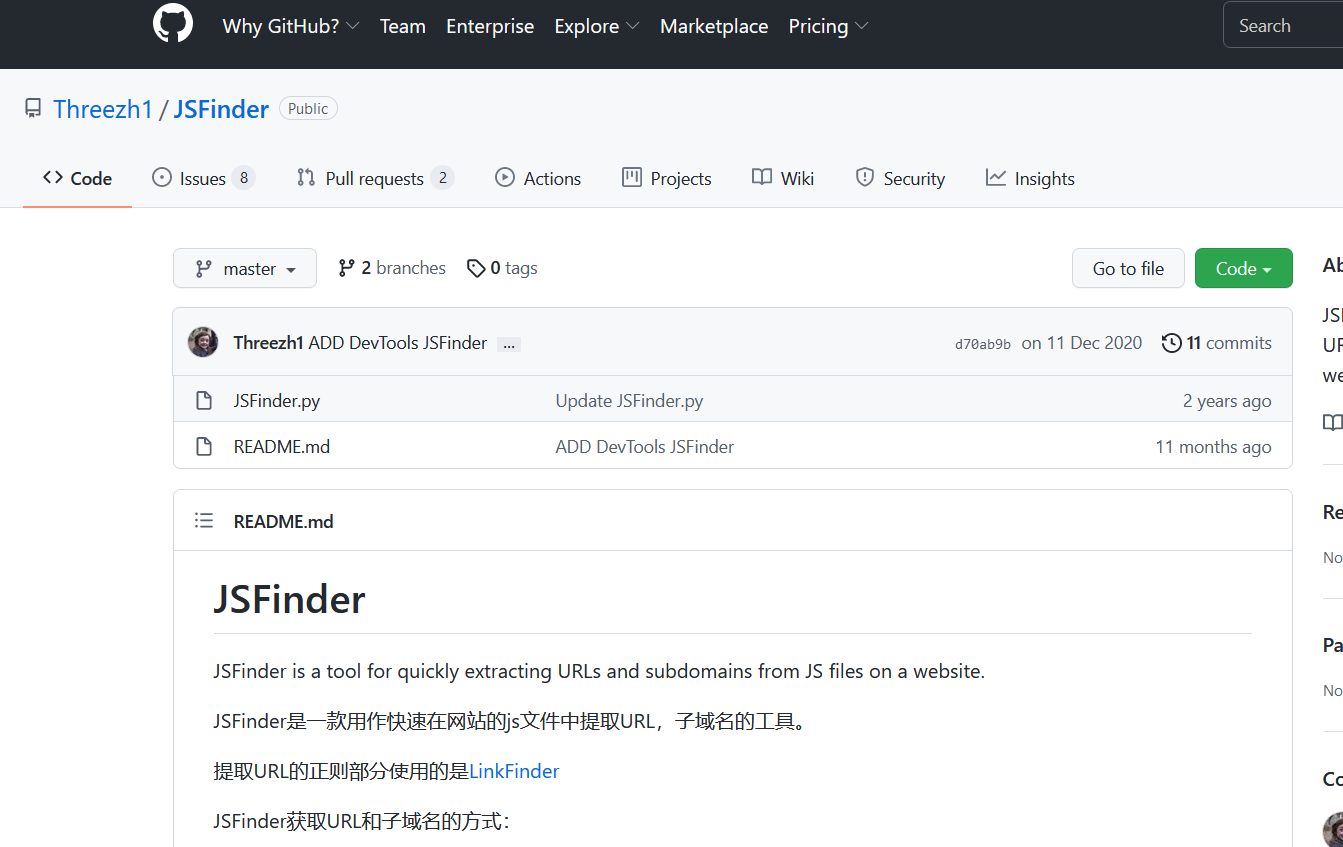Select the Code tab
Screen dimensions: 1343x847
point(77,178)
